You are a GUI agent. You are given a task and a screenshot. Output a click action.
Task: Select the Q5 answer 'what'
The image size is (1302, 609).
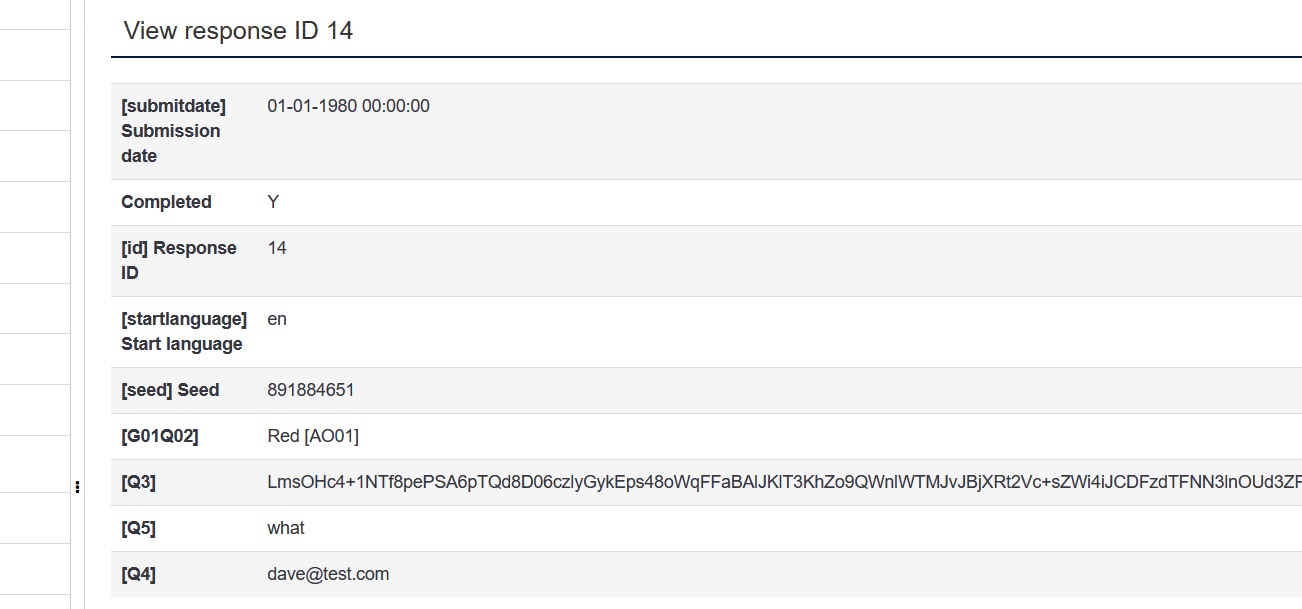[x=286, y=528]
